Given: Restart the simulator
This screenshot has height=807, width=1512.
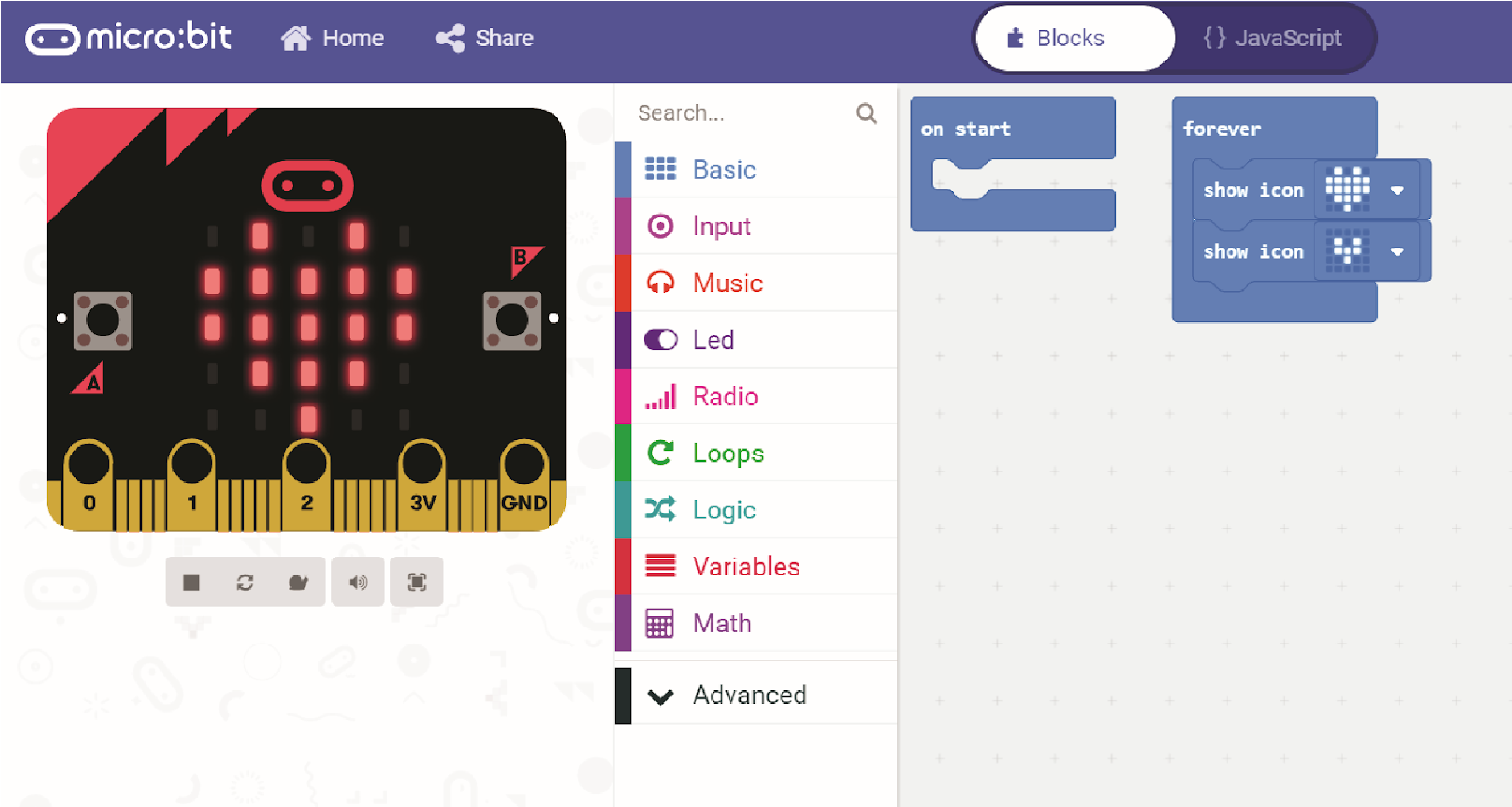Looking at the screenshot, I should 246,581.
